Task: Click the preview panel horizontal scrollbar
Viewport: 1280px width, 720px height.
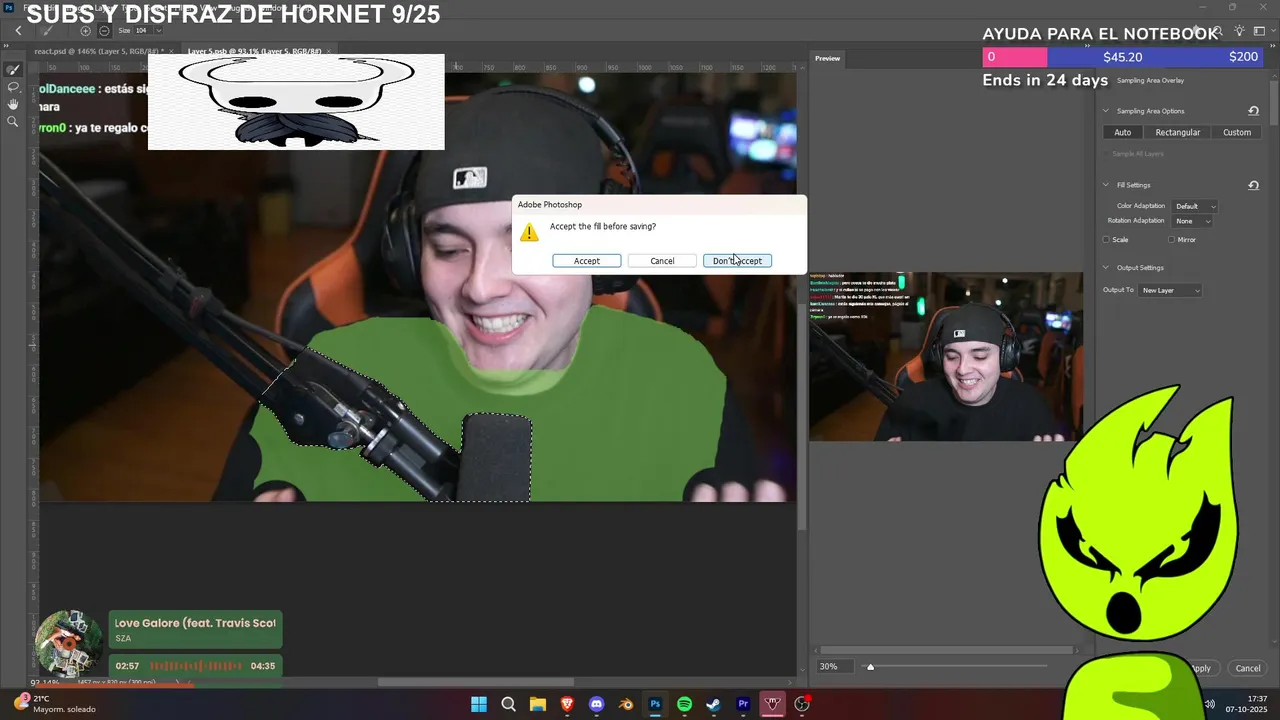Action: click(x=945, y=649)
